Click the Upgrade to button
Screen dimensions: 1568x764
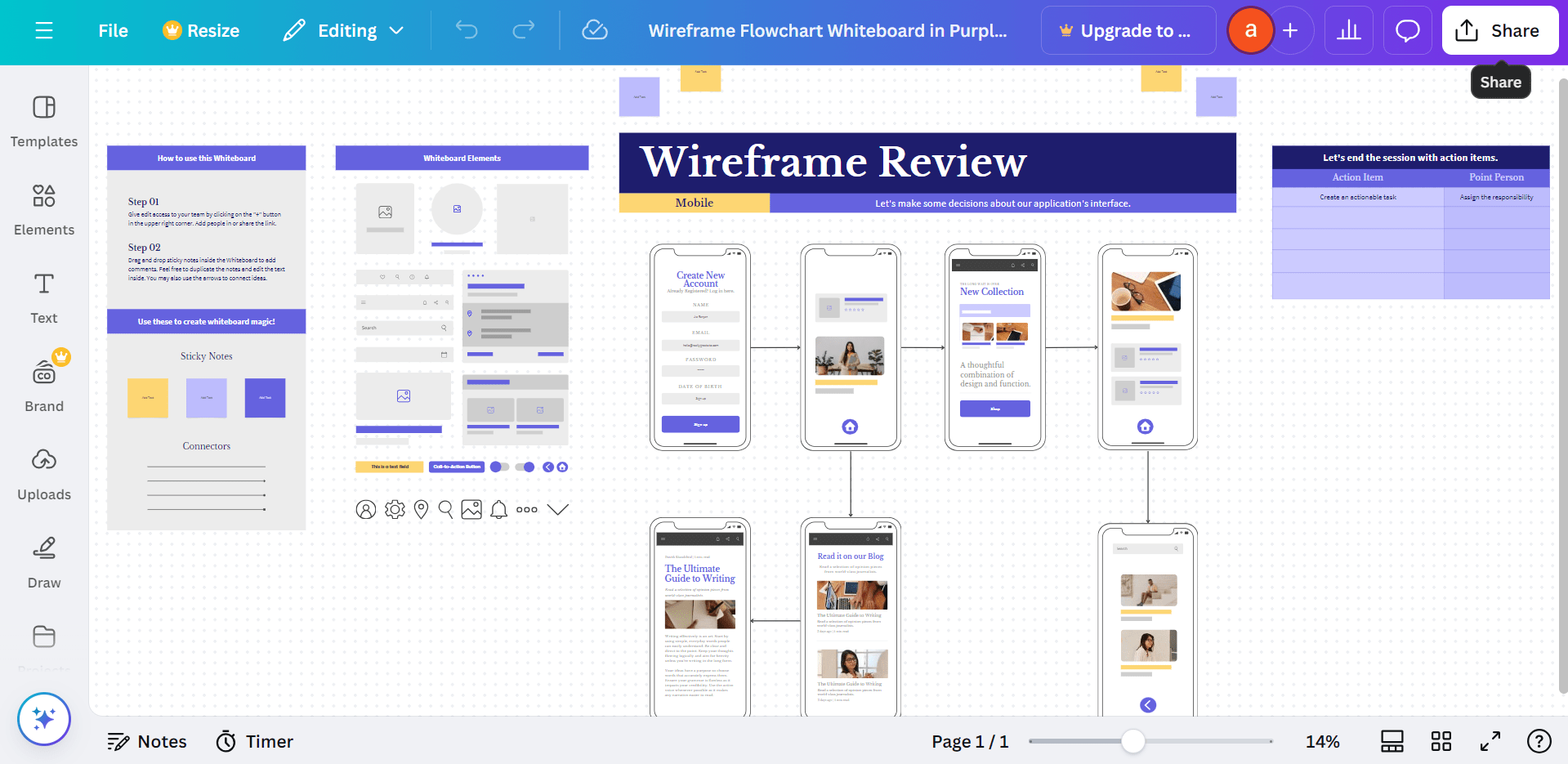(x=1128, y=31)
